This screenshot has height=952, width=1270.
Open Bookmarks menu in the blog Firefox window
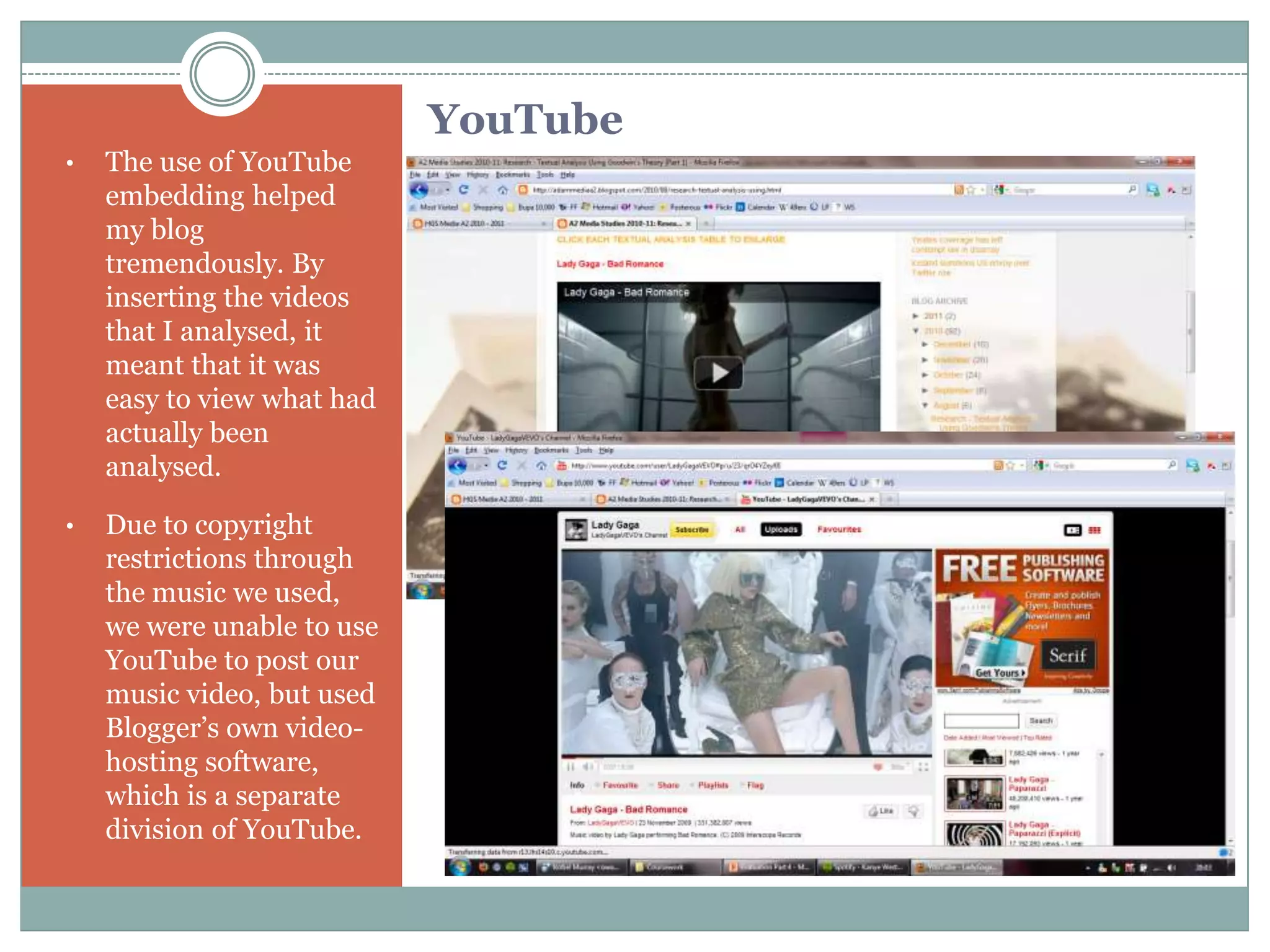[x=513, y=175]
